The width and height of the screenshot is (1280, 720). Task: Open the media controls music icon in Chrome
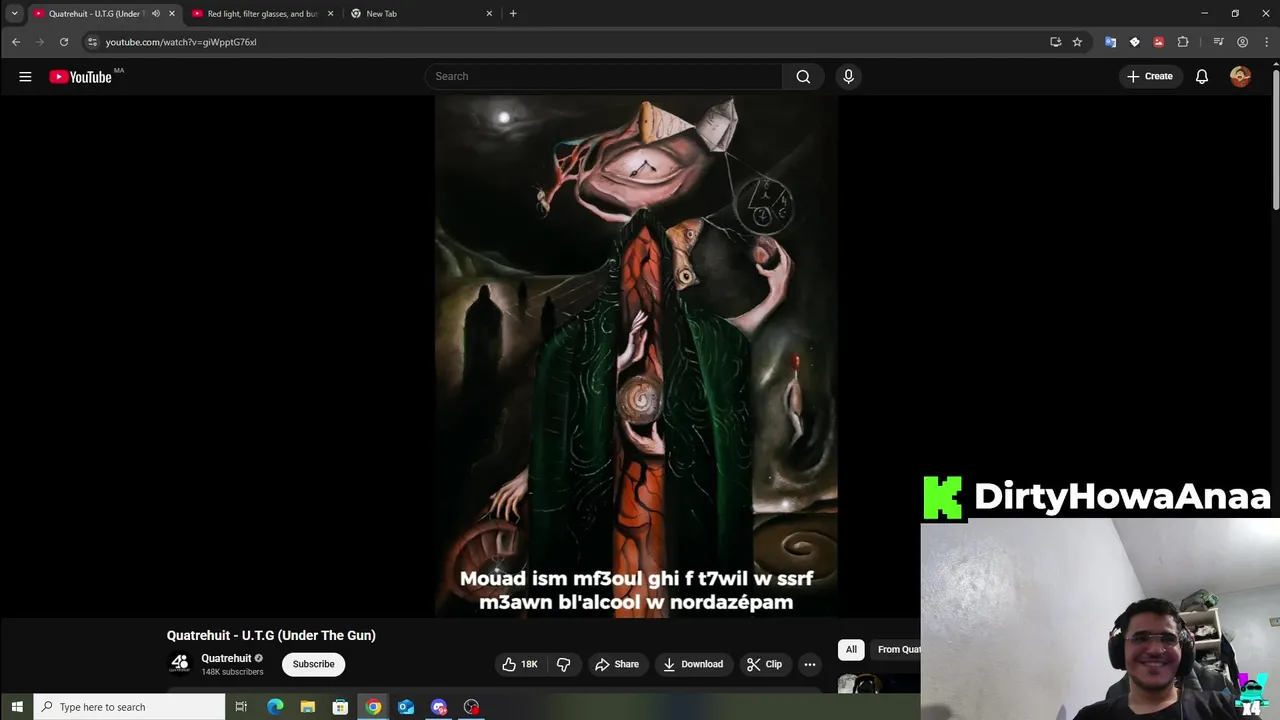(x=1218, y=42)
